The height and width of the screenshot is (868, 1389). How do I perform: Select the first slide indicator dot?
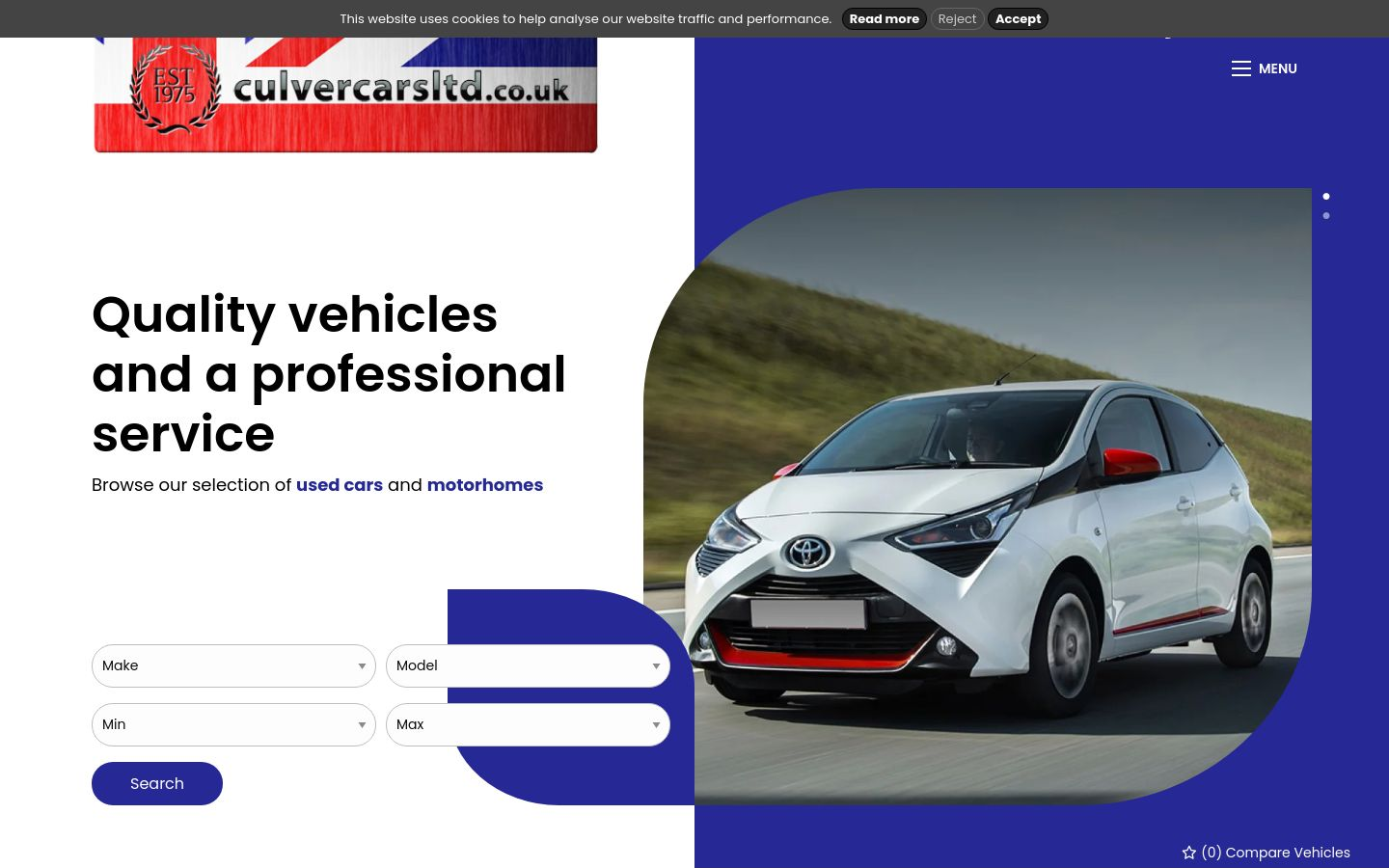pyautogui.click(x=1326, y=197)
